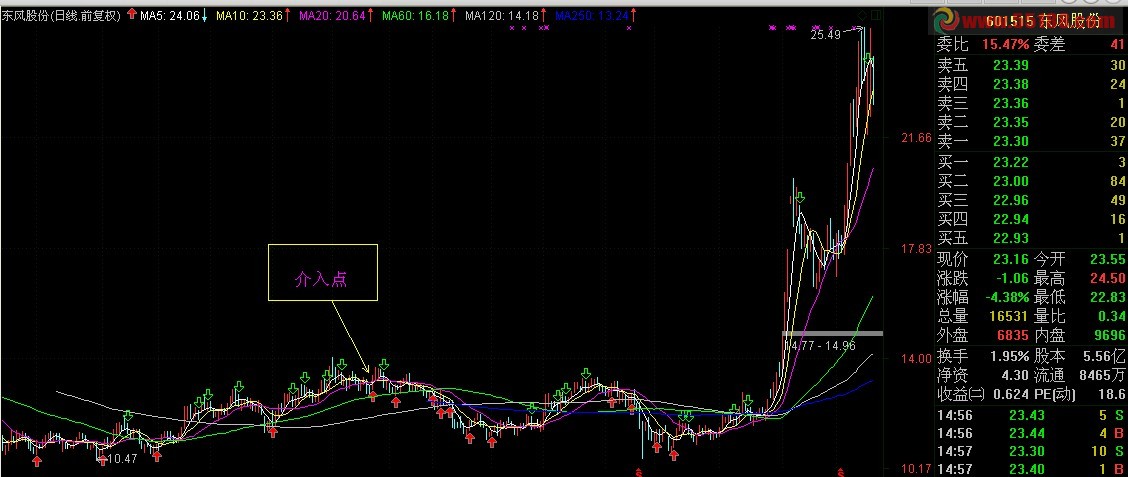Select the 卖四 23.38 order row
This screenshot has width=1128, height=477.
pos(1031,84)
